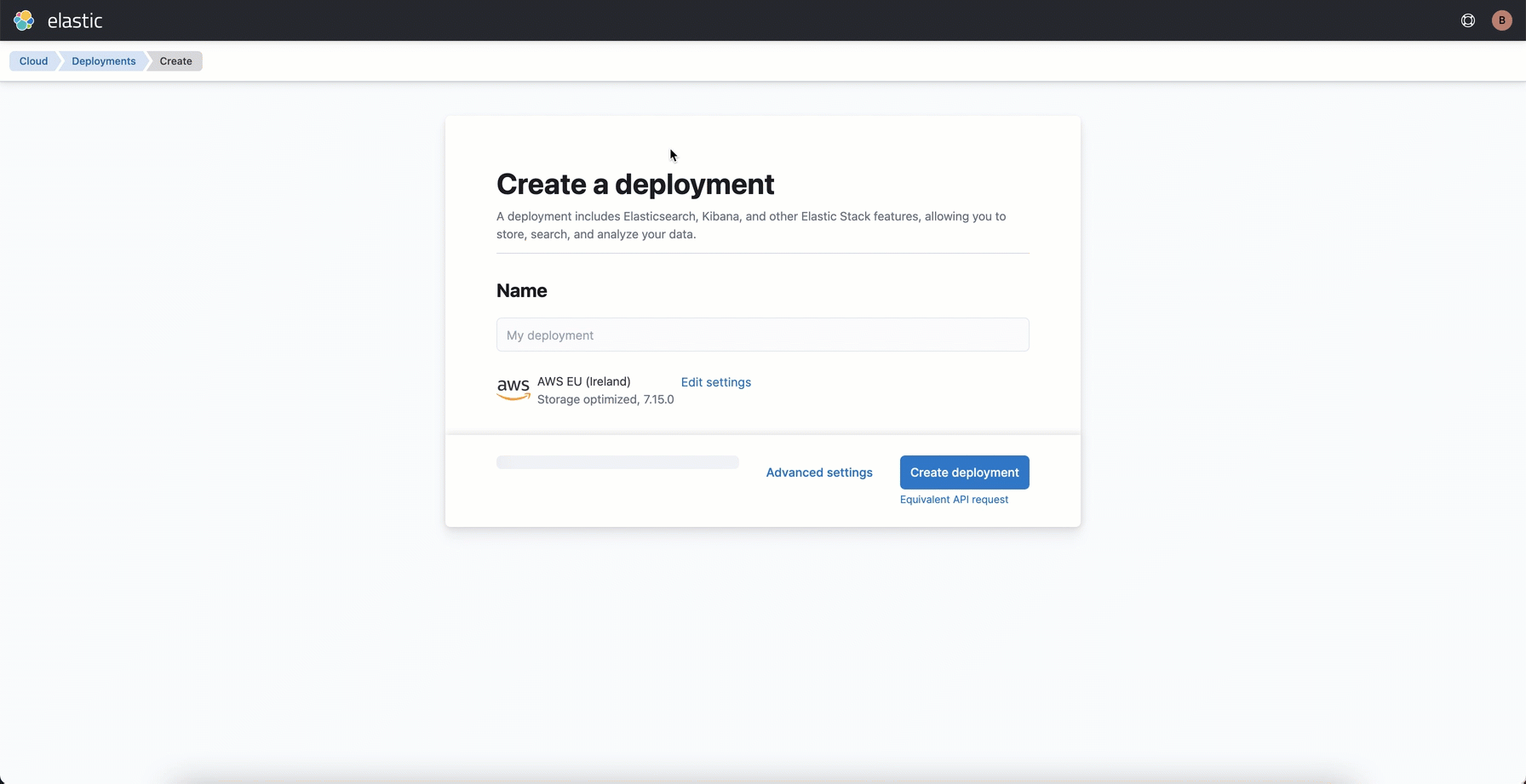Click the Create a deployment heading

tap(635, 184)
